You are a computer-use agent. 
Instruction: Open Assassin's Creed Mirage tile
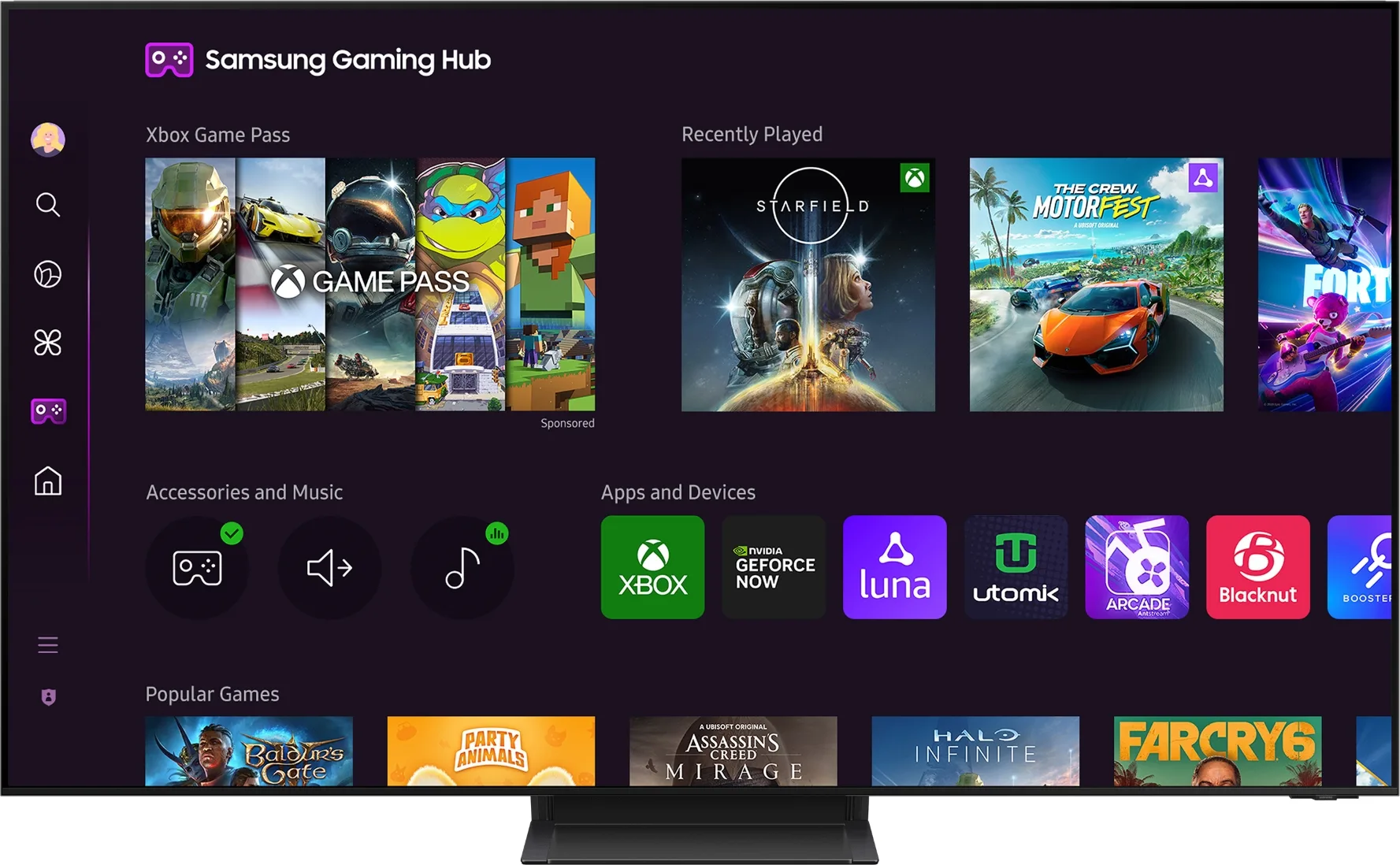(733, 751)
